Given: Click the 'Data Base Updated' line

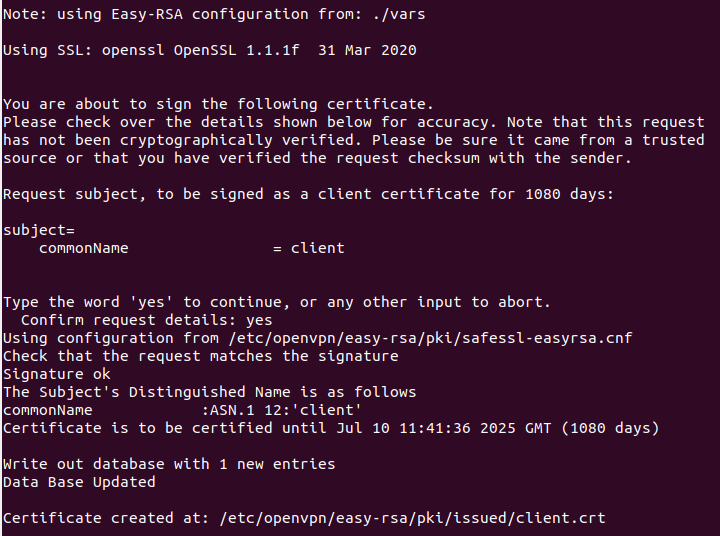Looking at the screenshot, I should click(79, 482).
